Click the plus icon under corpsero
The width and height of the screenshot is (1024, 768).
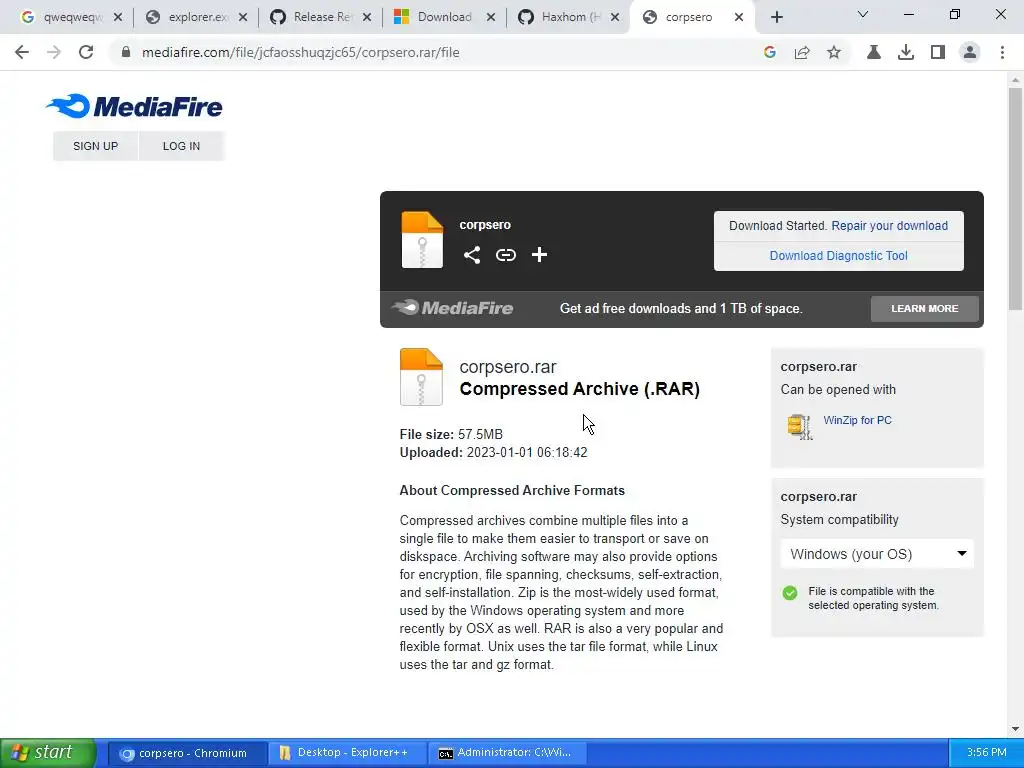pos(539,255)
